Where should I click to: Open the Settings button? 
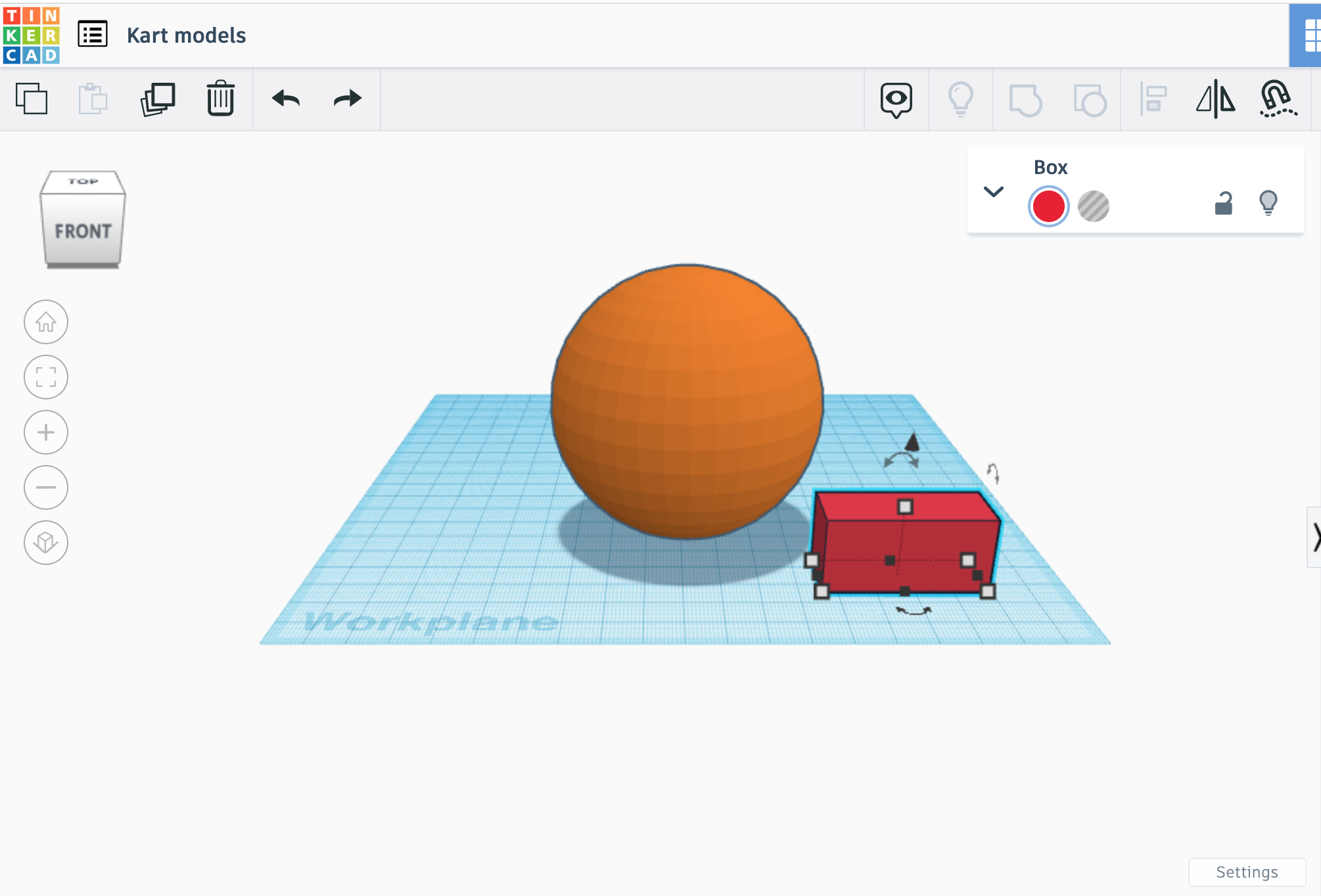click(1247, 872)
